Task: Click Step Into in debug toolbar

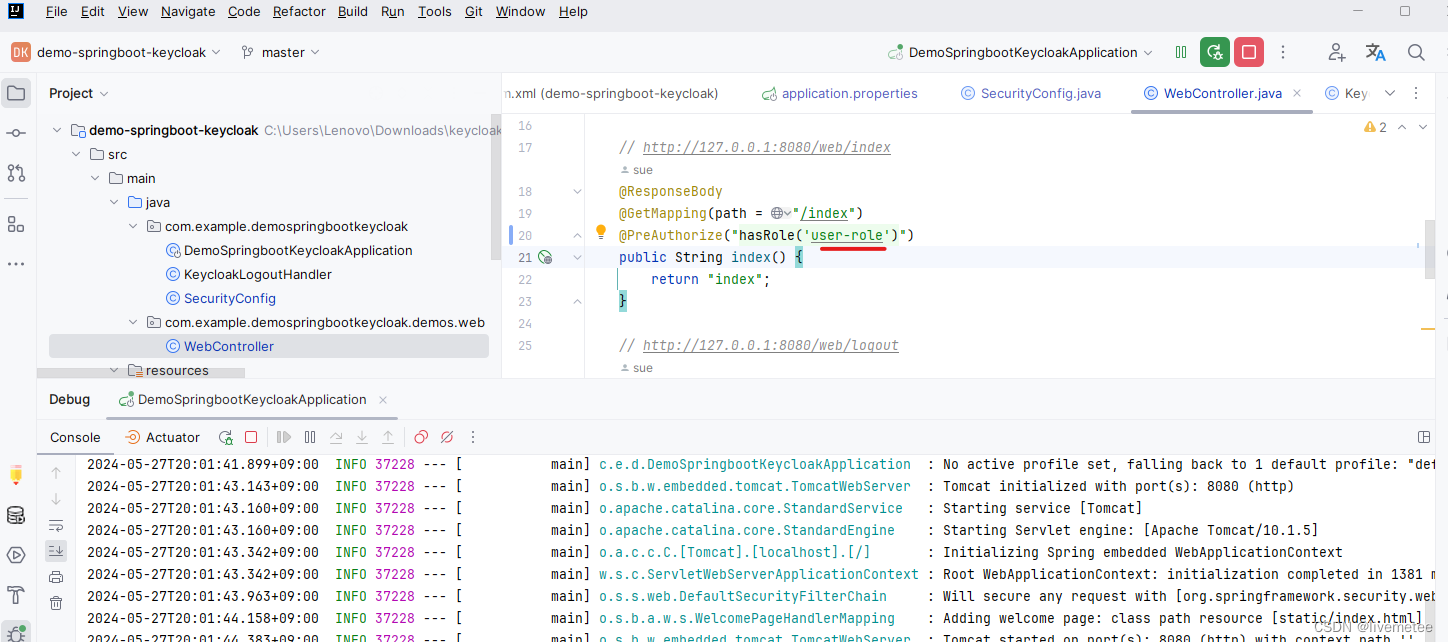Action: tap(362, 437)
